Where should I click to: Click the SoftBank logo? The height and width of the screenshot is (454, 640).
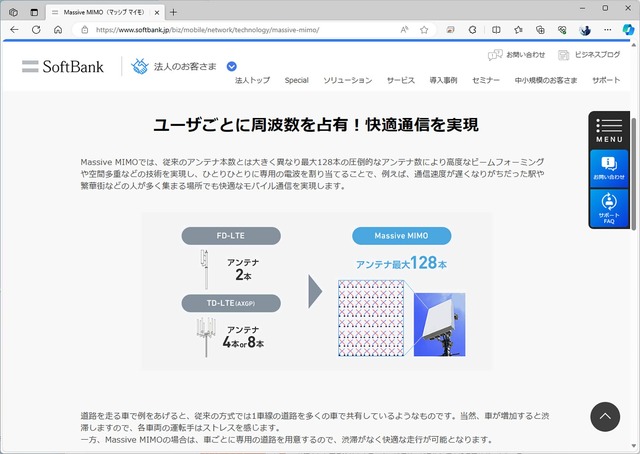[x=63, y=66]
